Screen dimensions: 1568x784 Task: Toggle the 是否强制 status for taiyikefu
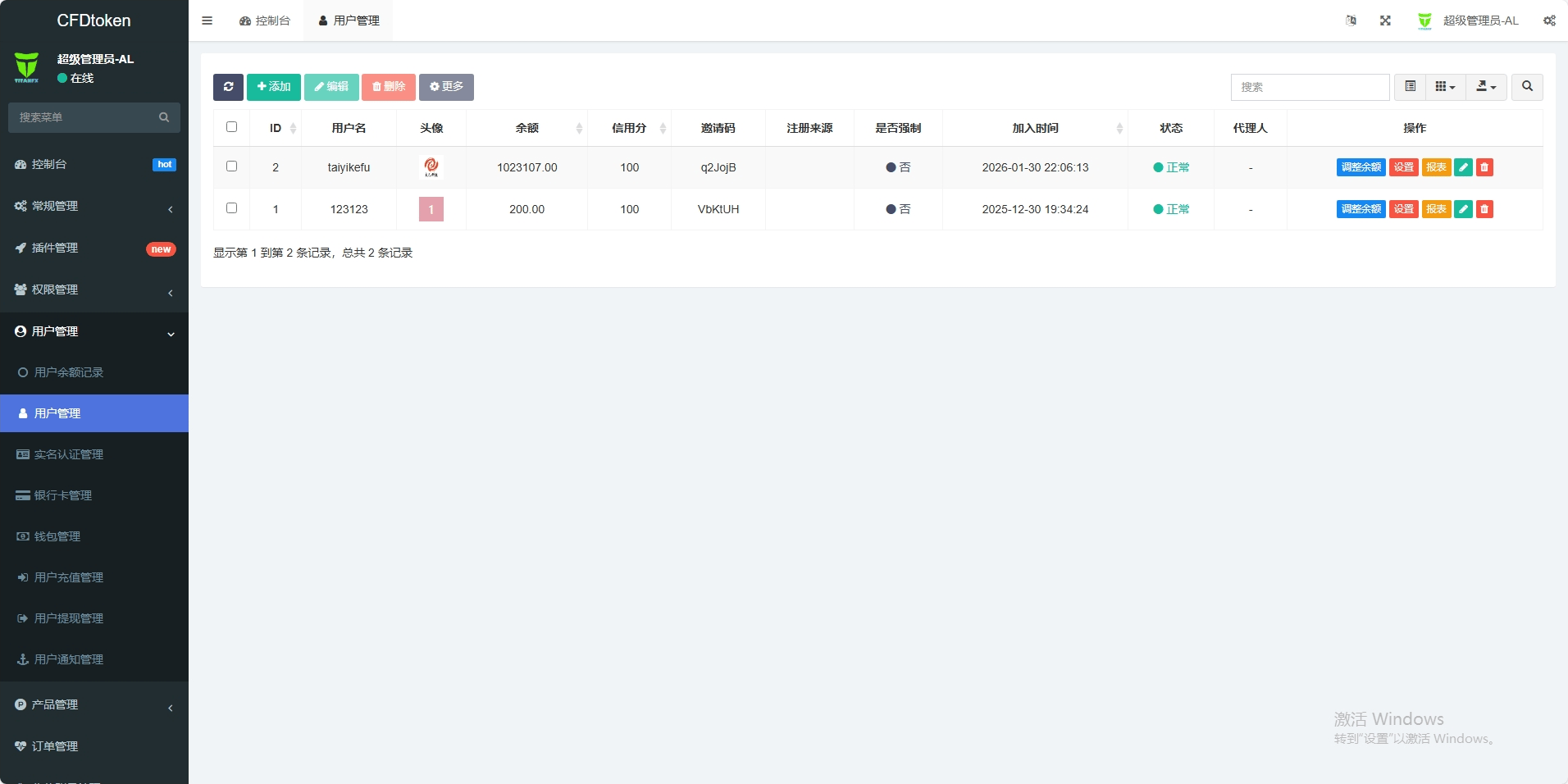(x=898, y=167)
